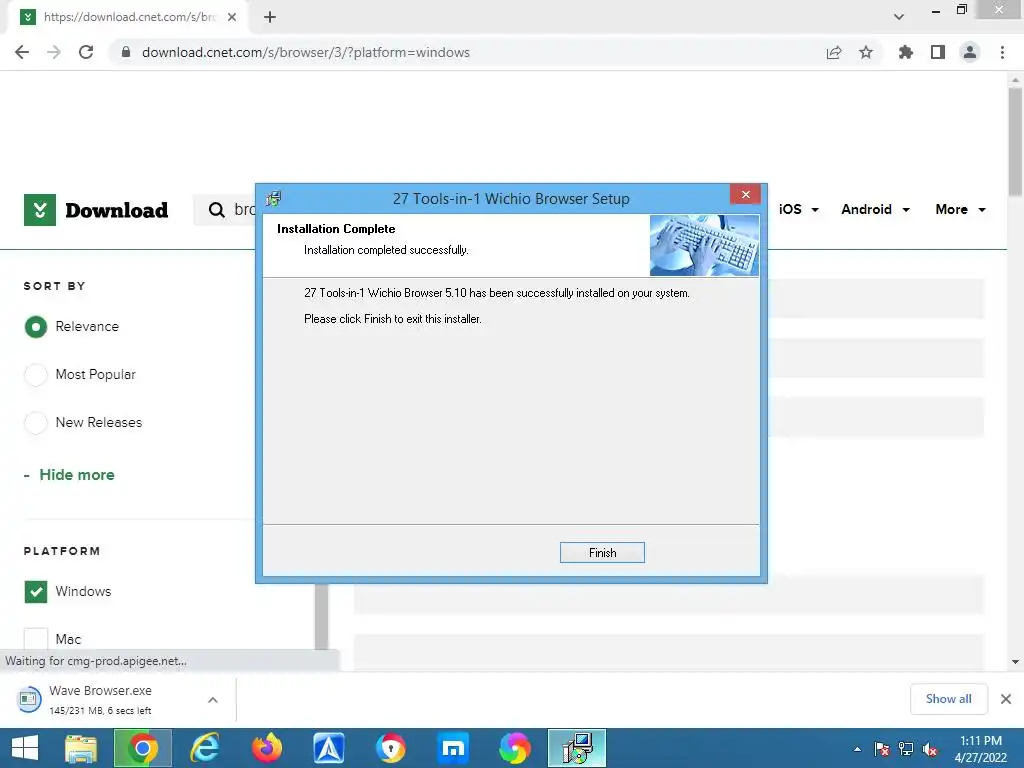Switch to Google Chrome in the taskbar
The width and height of the screenshot is (1024, 768).
(x=142, y=748)
